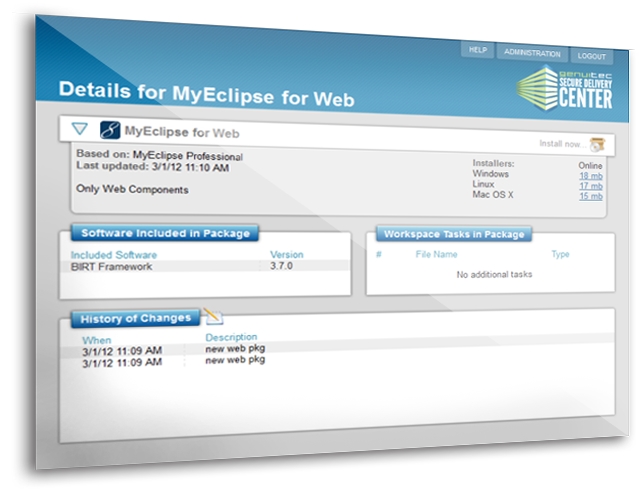This screenshot has width=639, height=492.
Task: Download the Mac OS X 15 mb installer
Action: coord(591,196)
